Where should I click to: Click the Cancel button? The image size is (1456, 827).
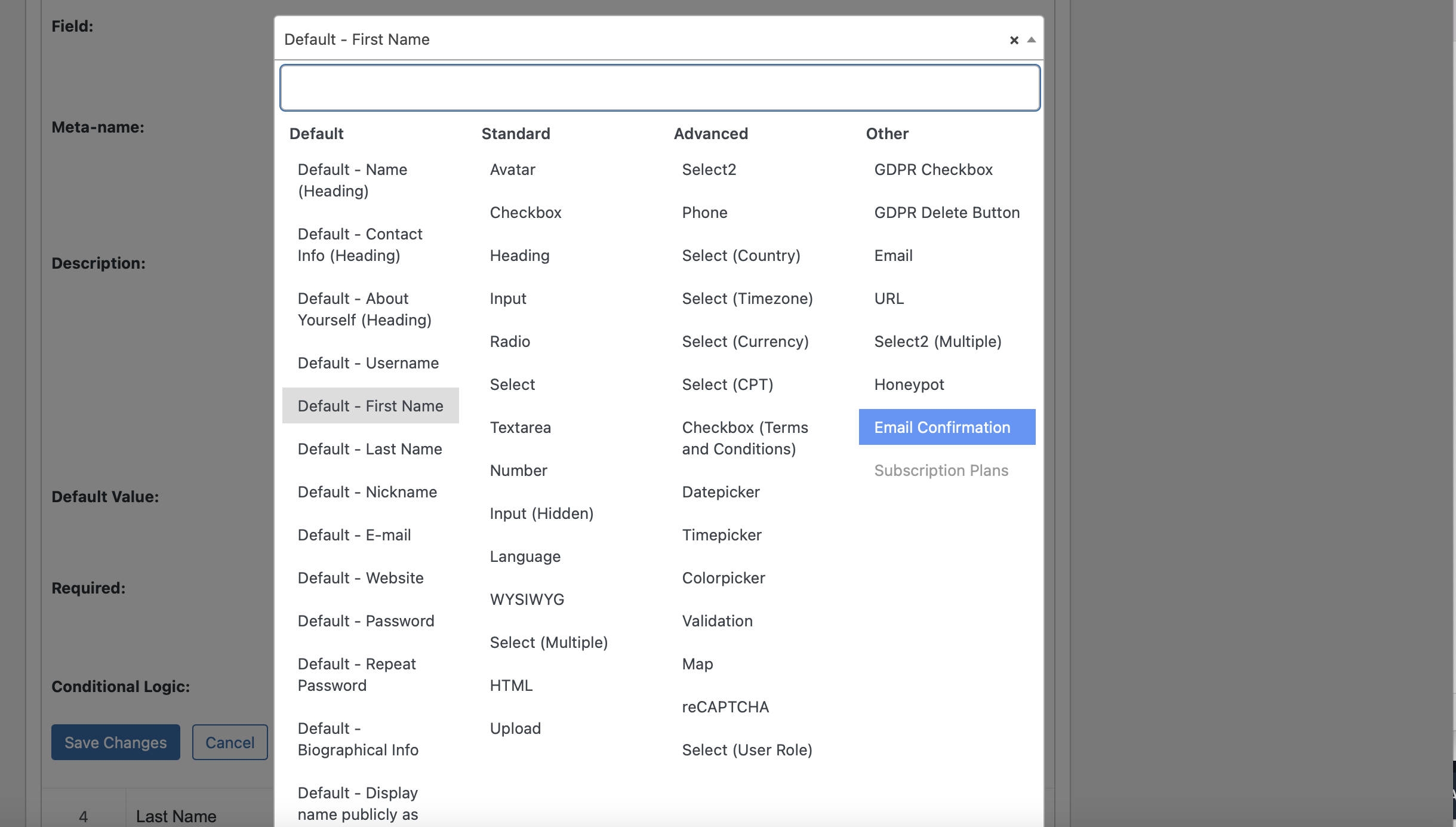(x=230, y=742)
